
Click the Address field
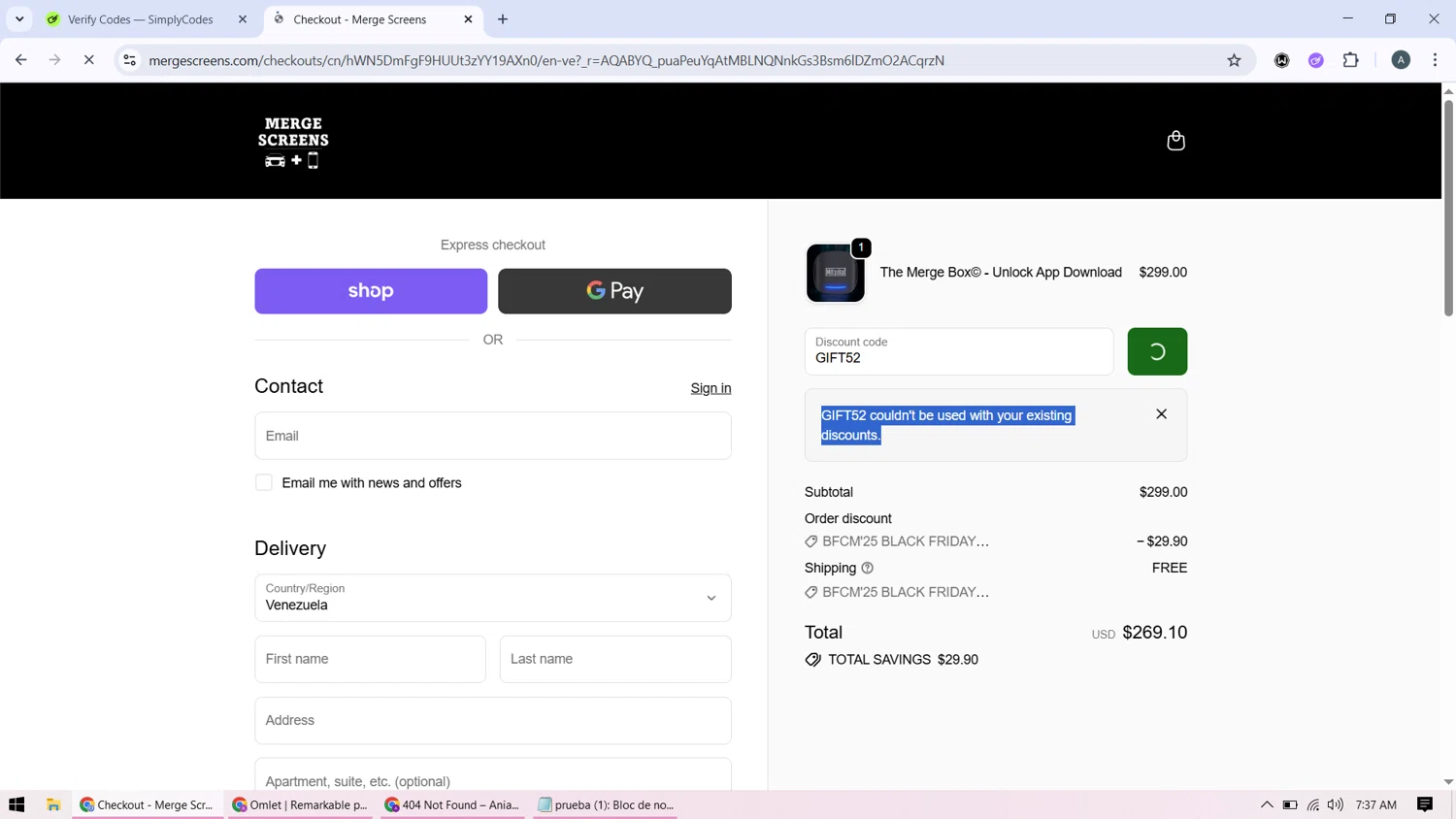[493, 720]
